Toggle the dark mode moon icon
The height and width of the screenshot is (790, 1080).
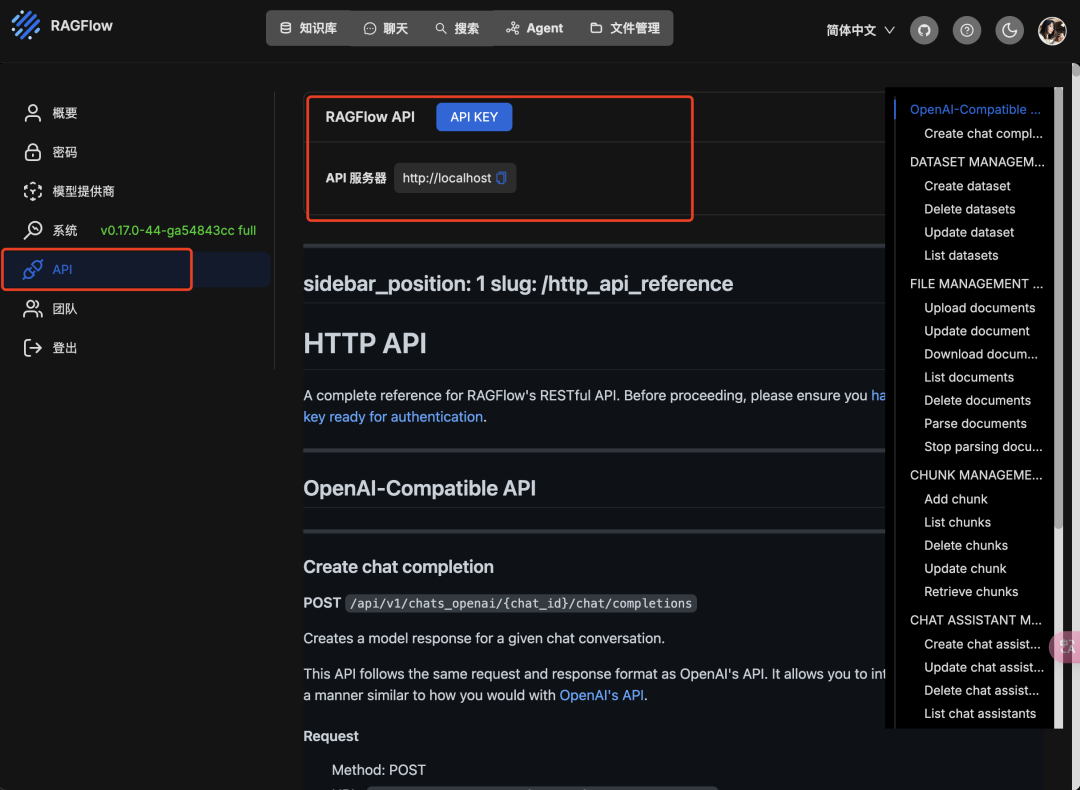pos(1009,30)
